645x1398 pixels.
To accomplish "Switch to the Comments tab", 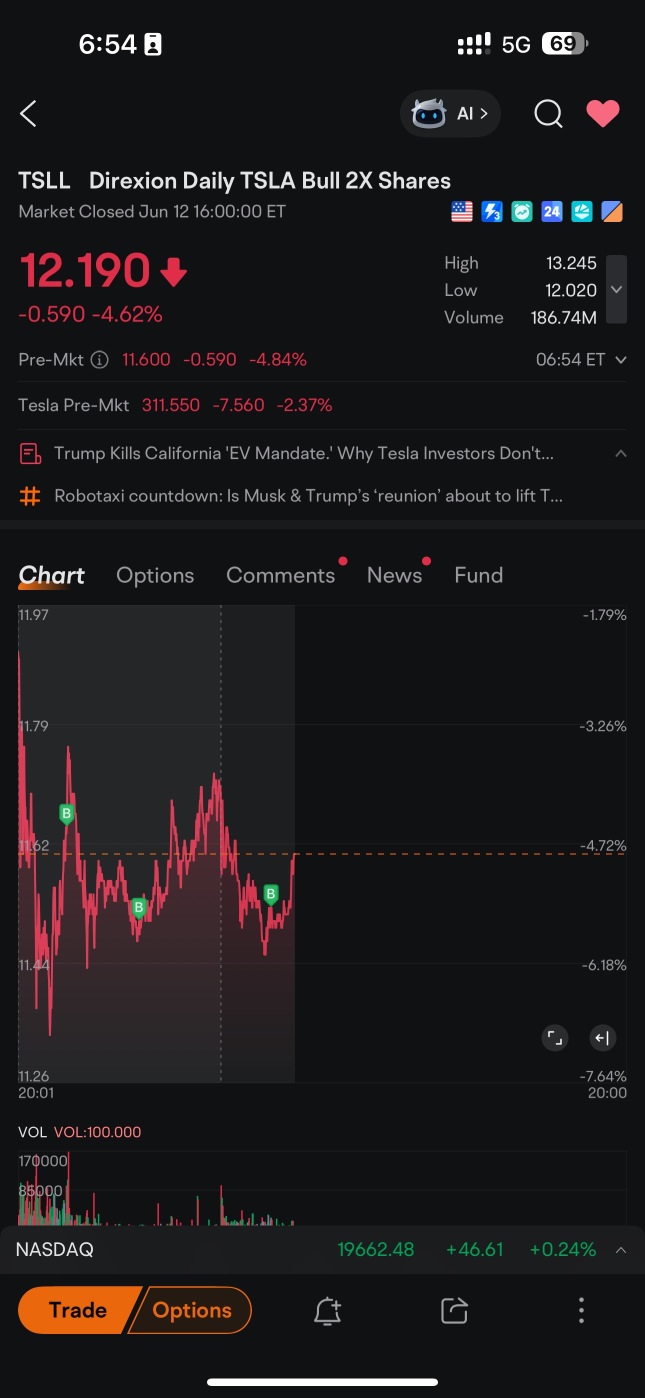I will [281, 575].
